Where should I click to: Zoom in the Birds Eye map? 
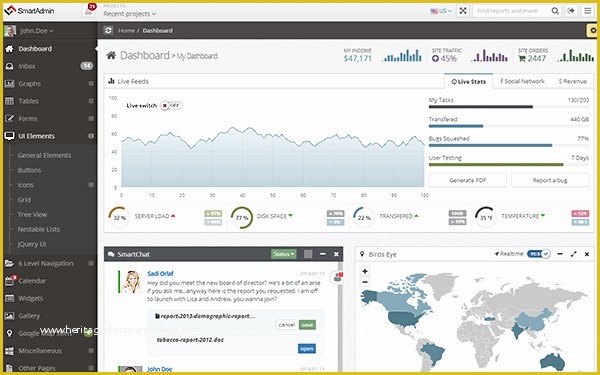point(365,271)
